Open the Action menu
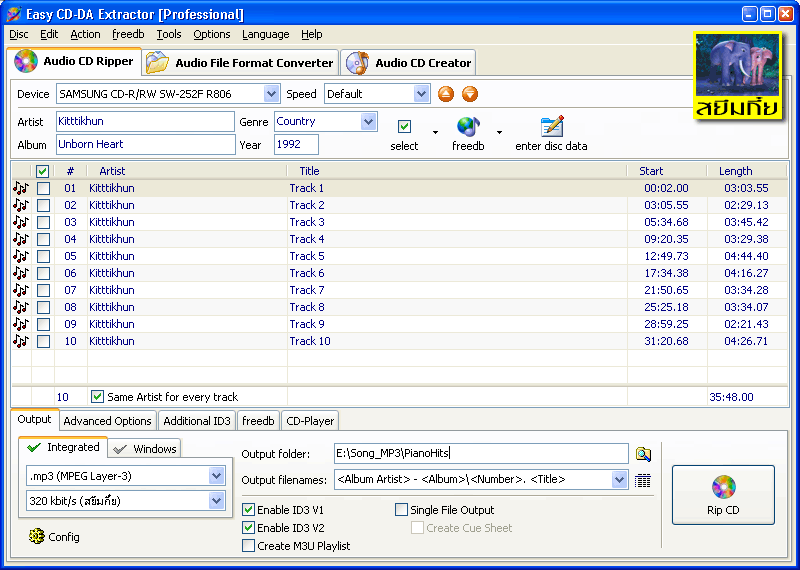The image size is (800, 570). point(85,34)
